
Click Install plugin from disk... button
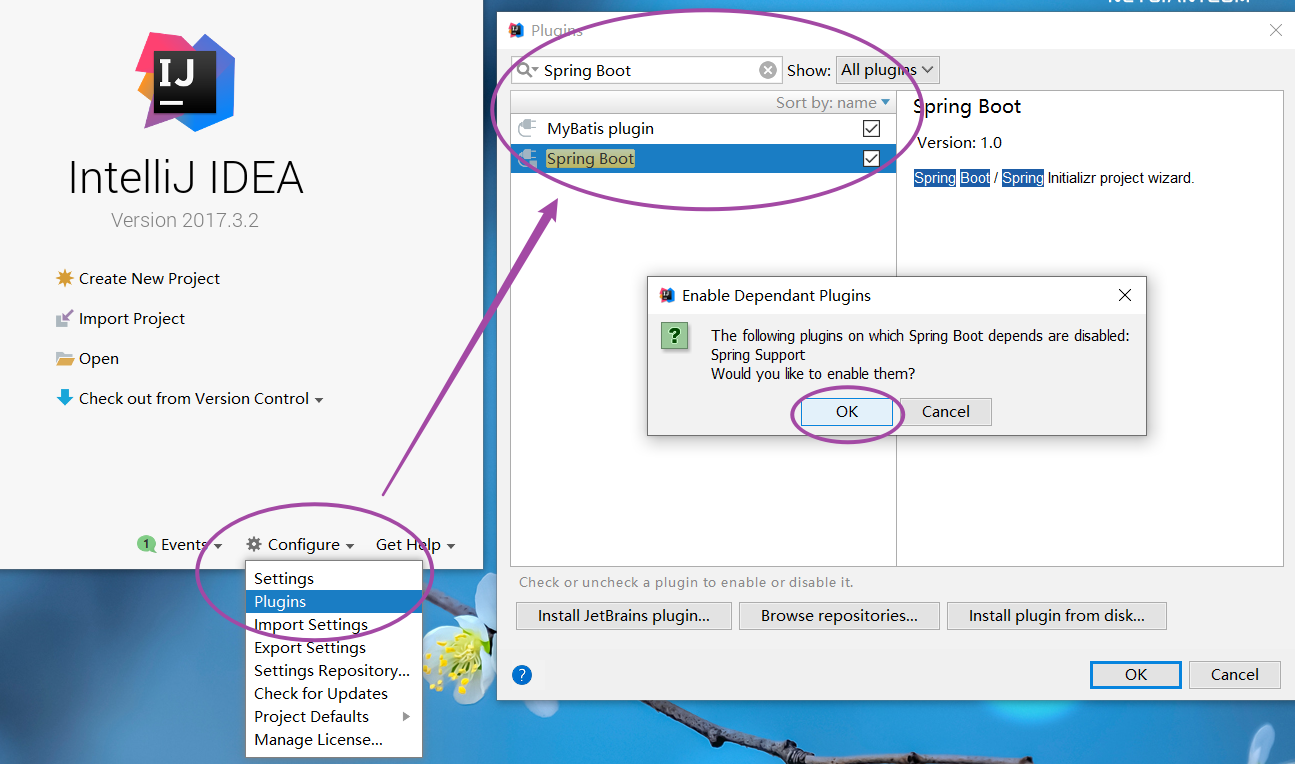click(1057, 616)
